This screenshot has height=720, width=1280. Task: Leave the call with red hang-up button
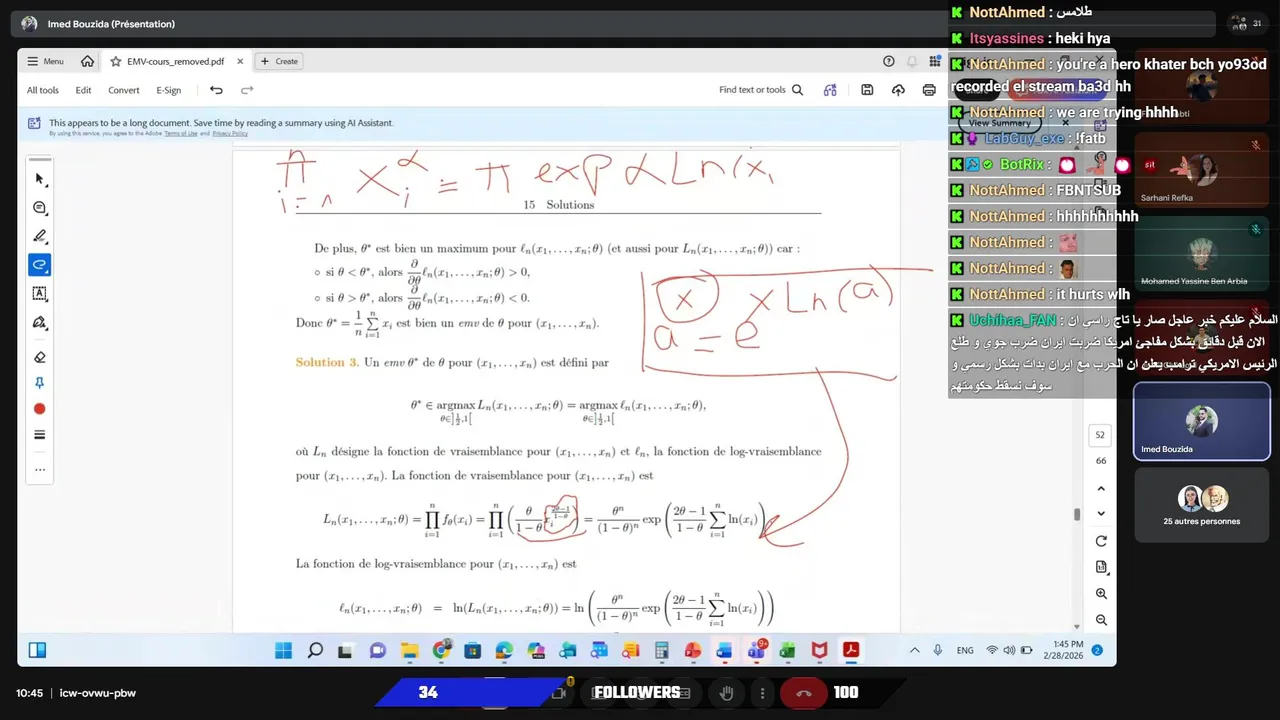tap(803, 692)
